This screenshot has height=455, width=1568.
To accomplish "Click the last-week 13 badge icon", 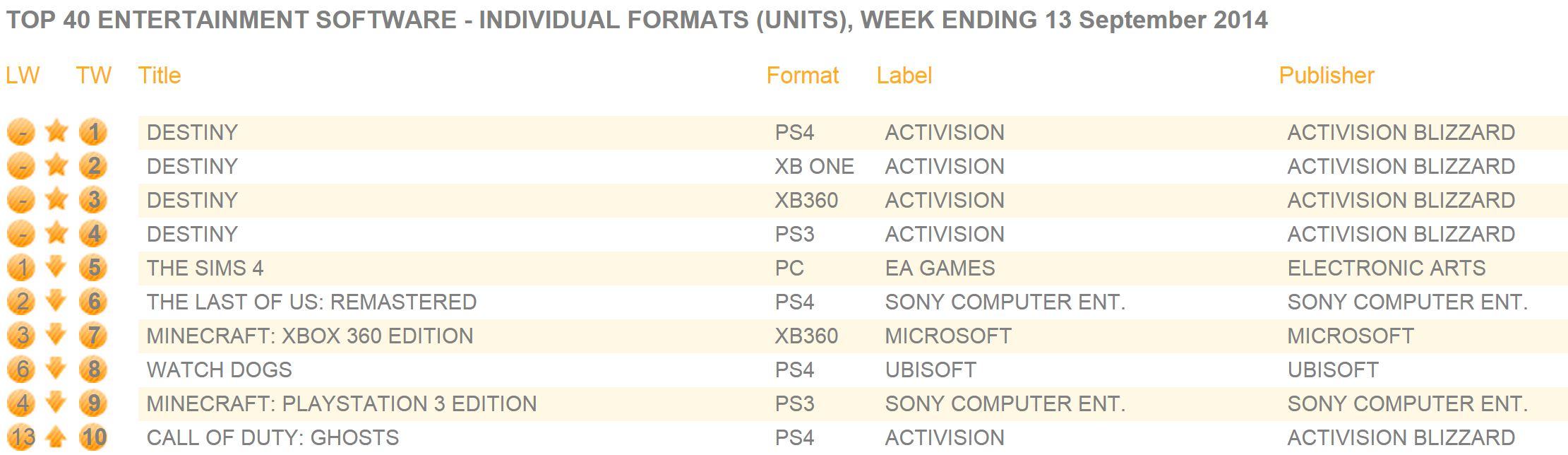I will 21,437.
